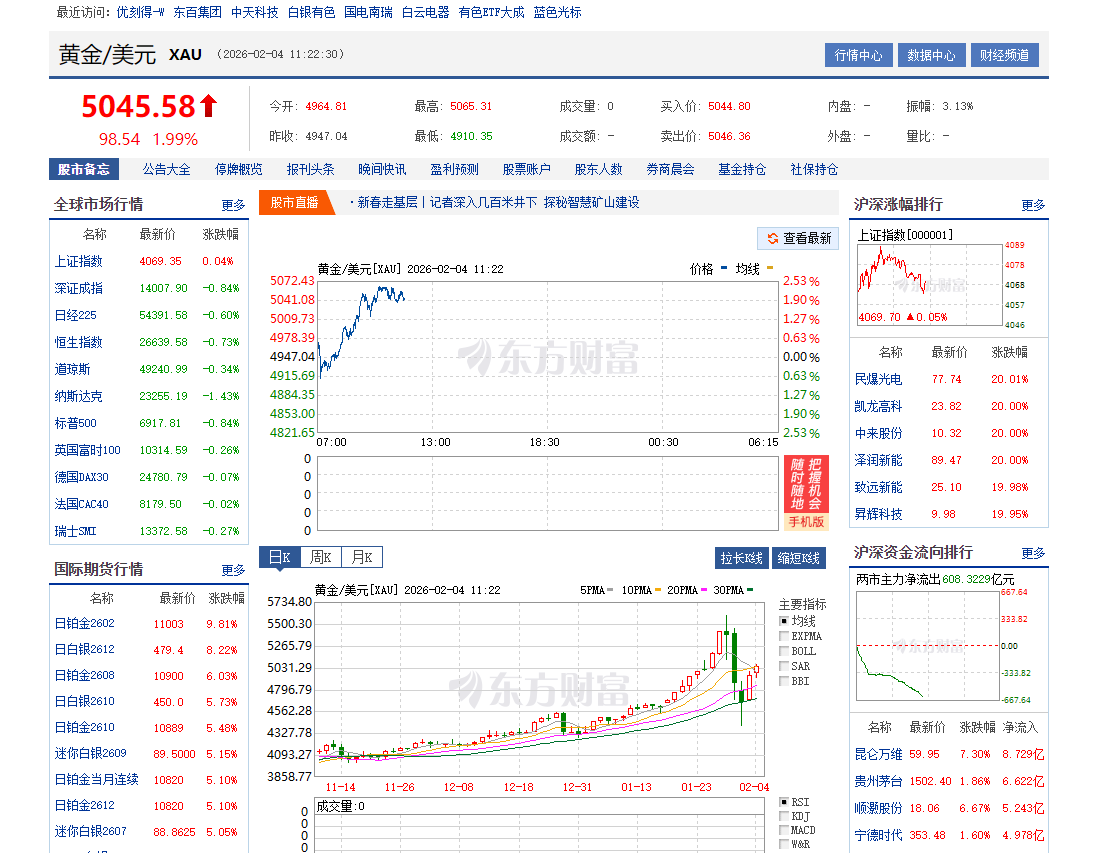Select the SAR indicator option

pyautogui.click(x=784, y=666)
